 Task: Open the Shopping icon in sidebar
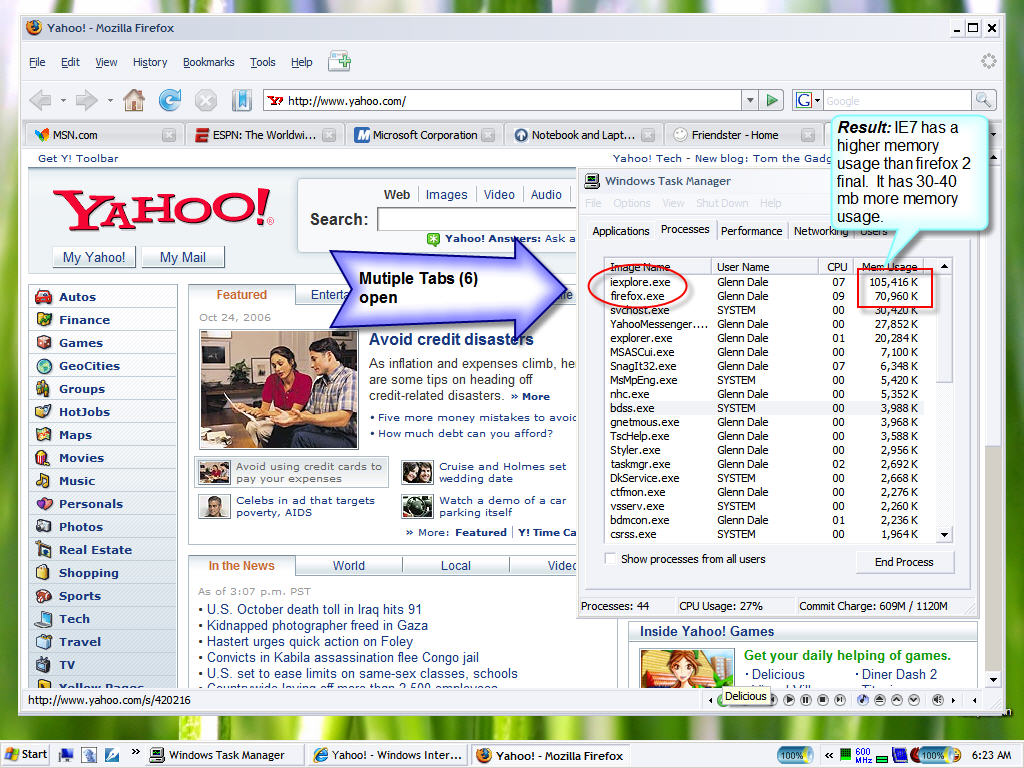pyautogui.click(x=42, y=573)
